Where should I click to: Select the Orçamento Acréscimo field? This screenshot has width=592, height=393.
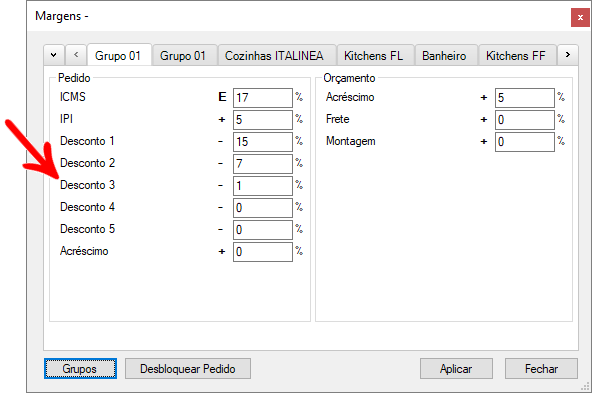[525, 98]
